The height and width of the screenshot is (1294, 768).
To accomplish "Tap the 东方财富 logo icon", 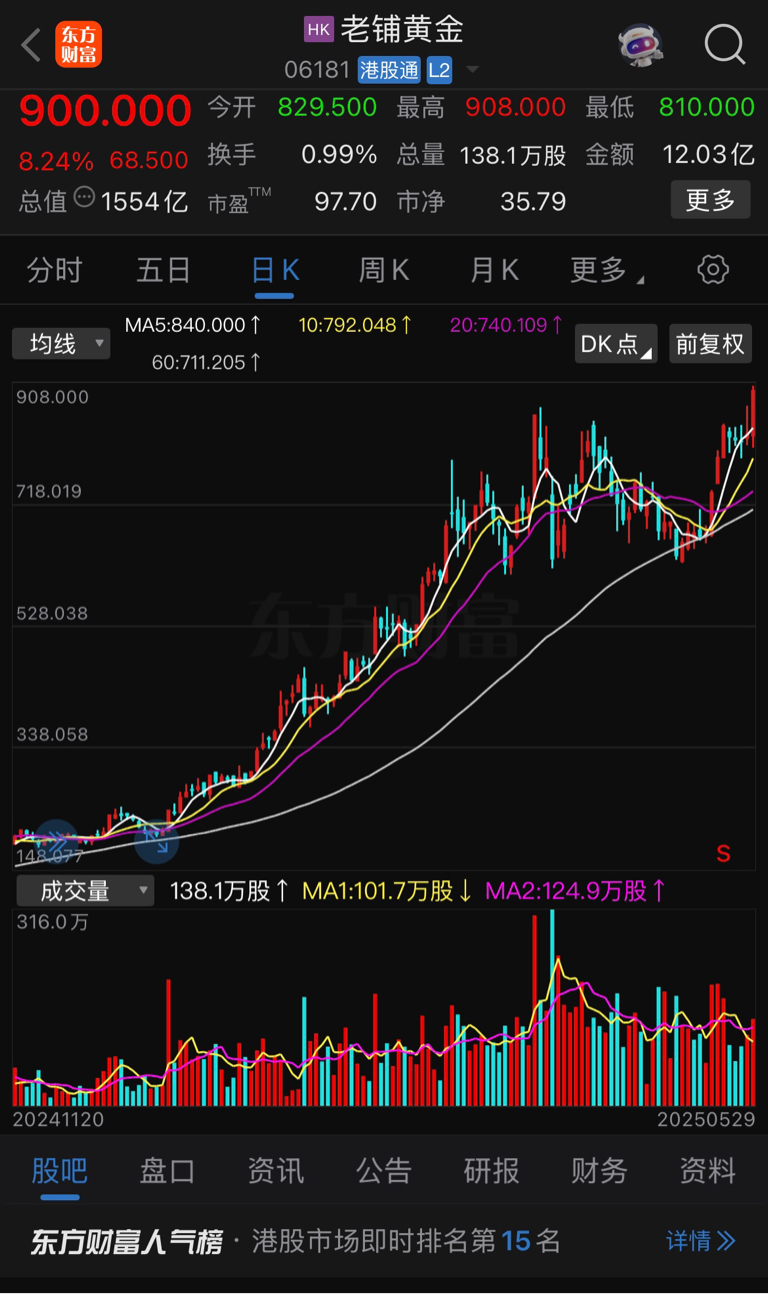I will pyautogui.click(x=79, y=45).
